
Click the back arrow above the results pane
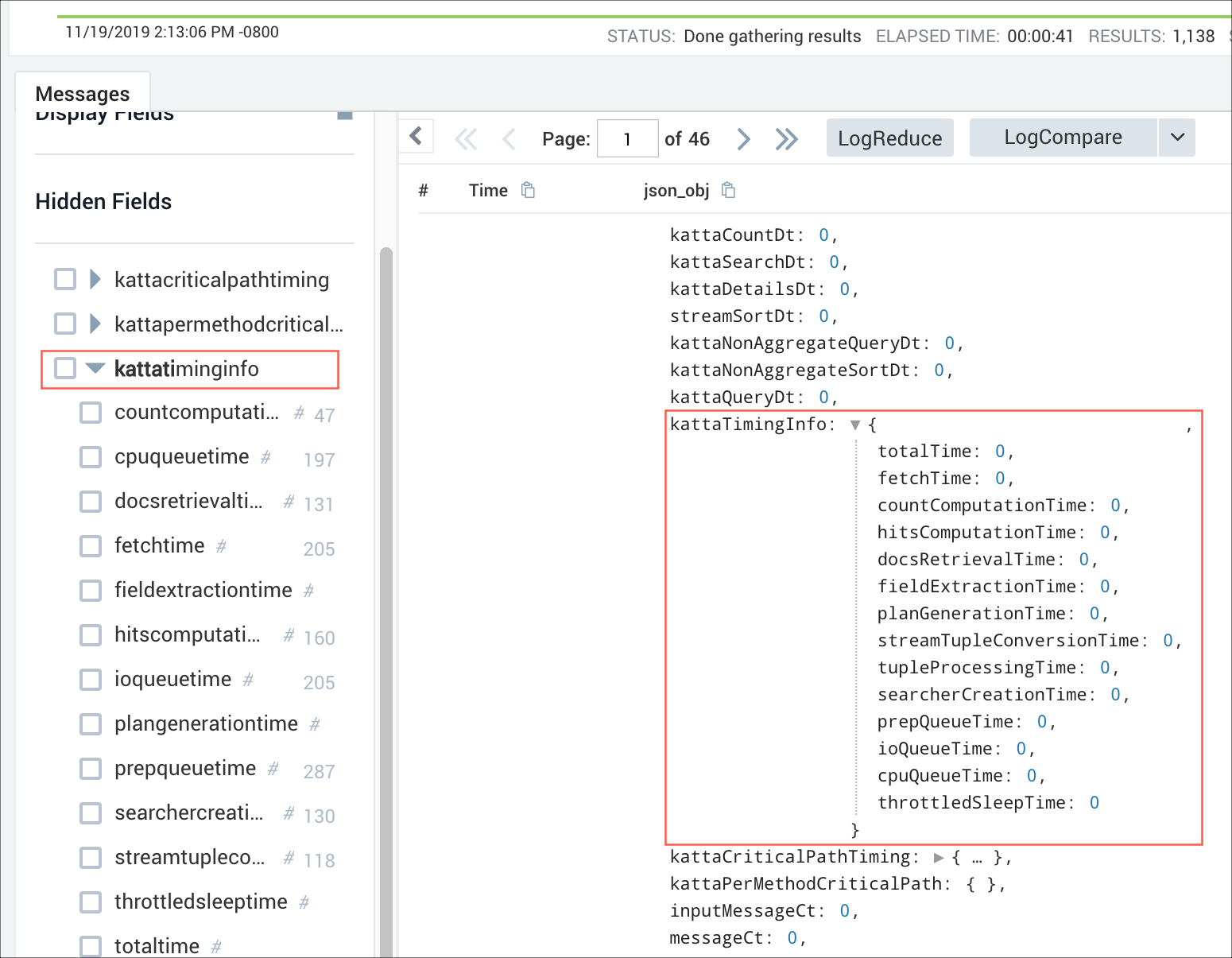[416, 135]
